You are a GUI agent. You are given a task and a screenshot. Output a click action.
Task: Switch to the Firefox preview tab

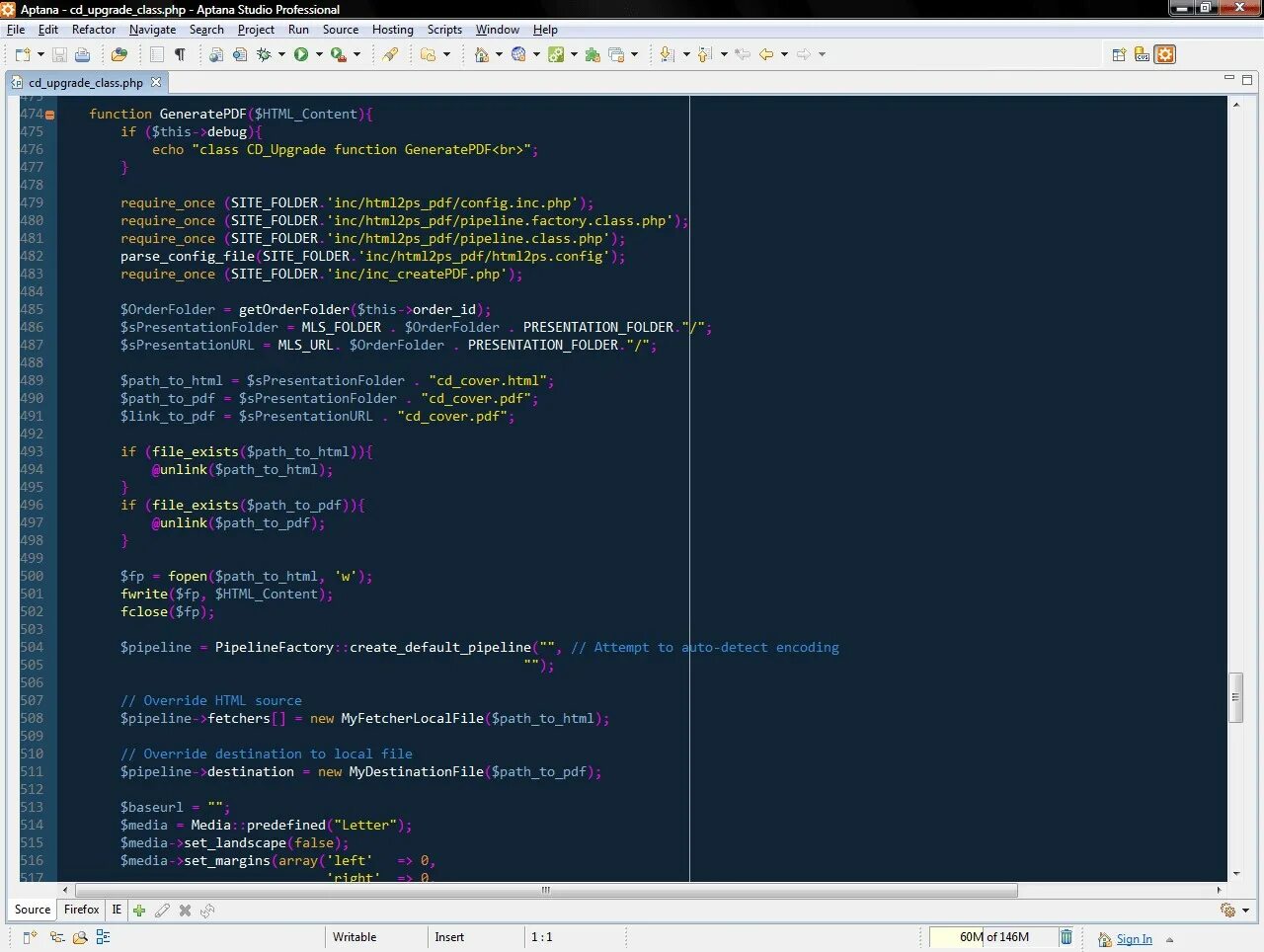pyautogui.click(x=81, y=910)
